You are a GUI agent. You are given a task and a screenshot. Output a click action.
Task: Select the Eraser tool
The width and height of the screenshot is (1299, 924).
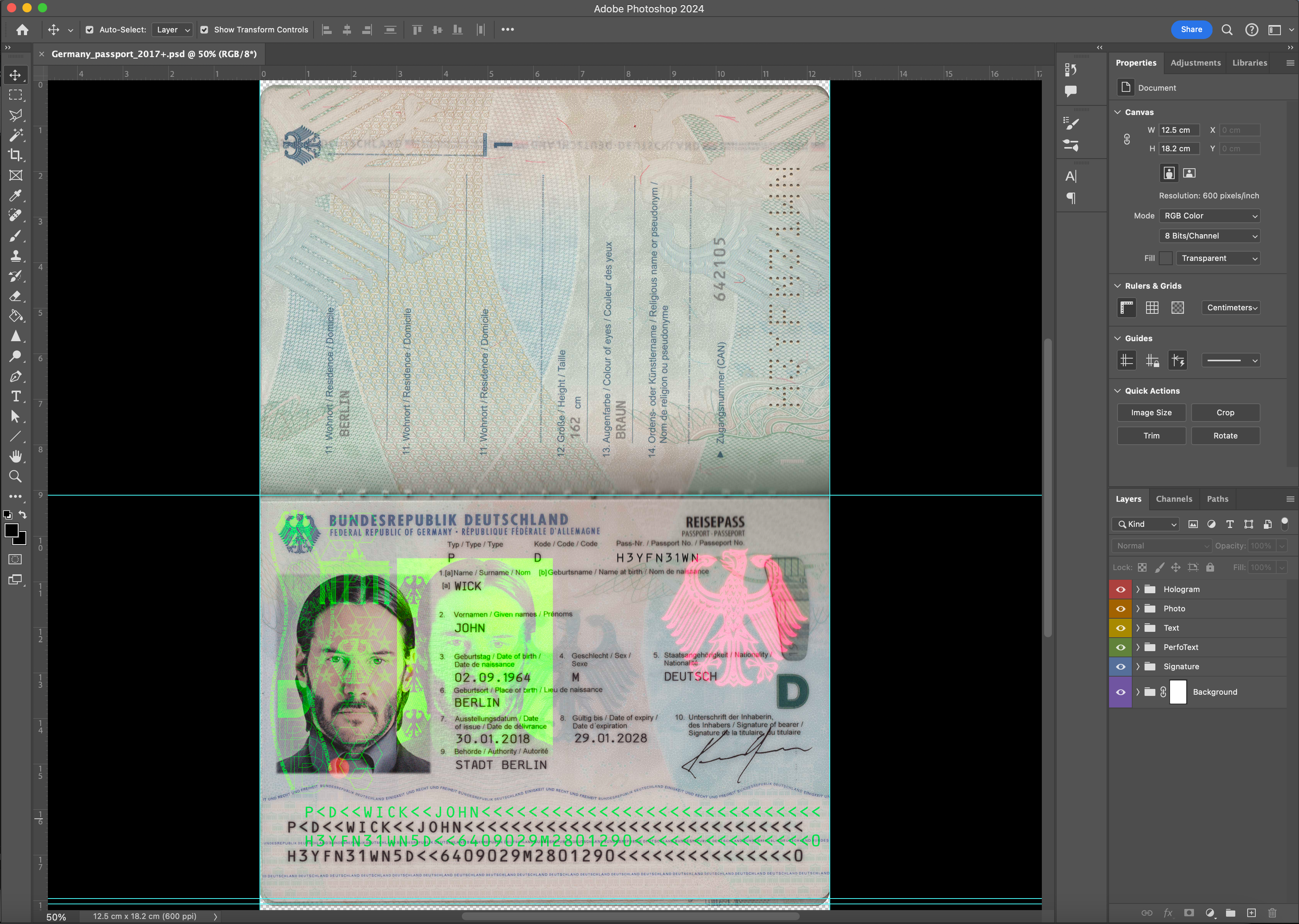click(15, 296)
